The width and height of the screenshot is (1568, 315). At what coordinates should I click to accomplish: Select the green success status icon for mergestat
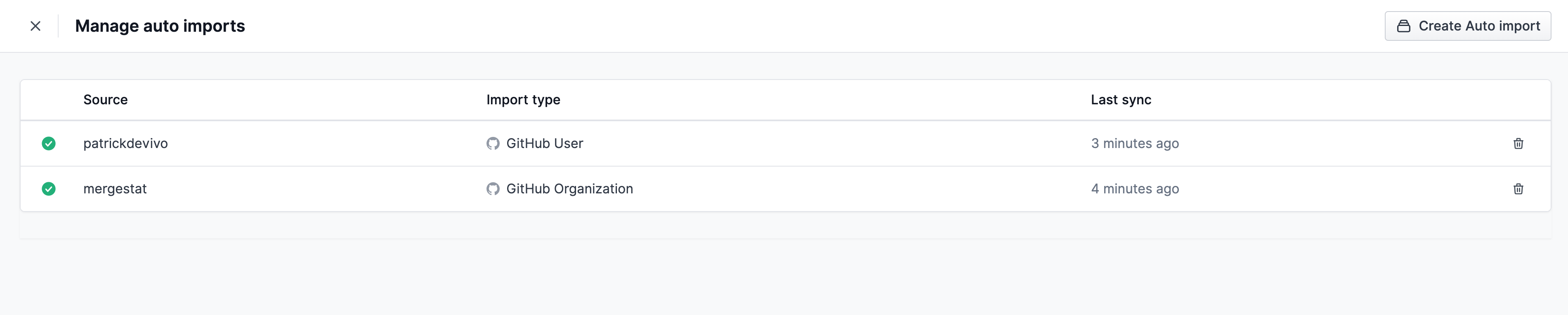click(48, 188)
